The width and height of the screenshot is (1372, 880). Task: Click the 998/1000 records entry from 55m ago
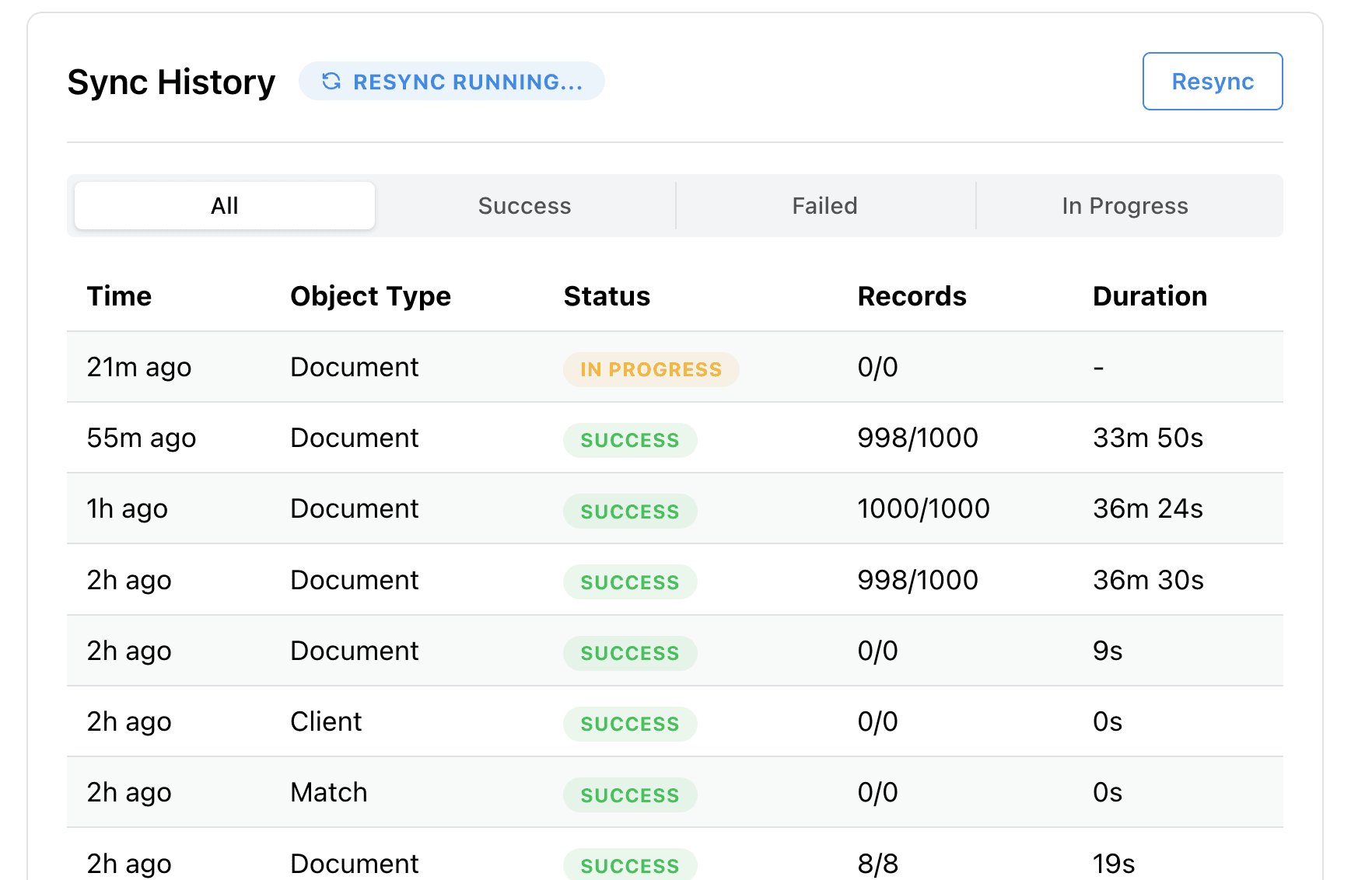pyautogui.click(x=918, y=438)
